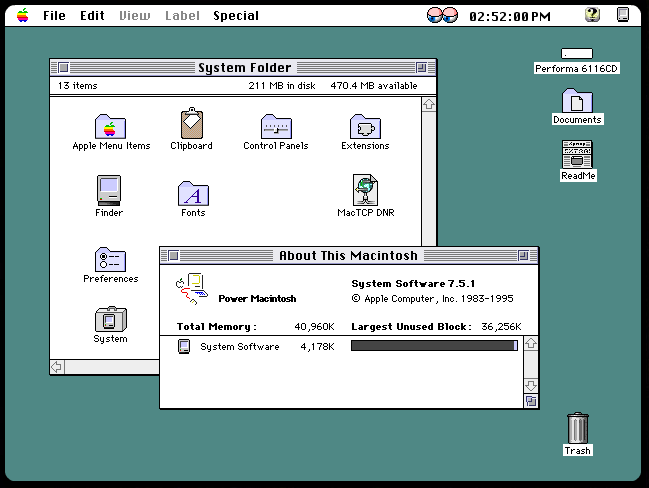
Task: Click System Folder scroll up arrow
Action: 429,104
